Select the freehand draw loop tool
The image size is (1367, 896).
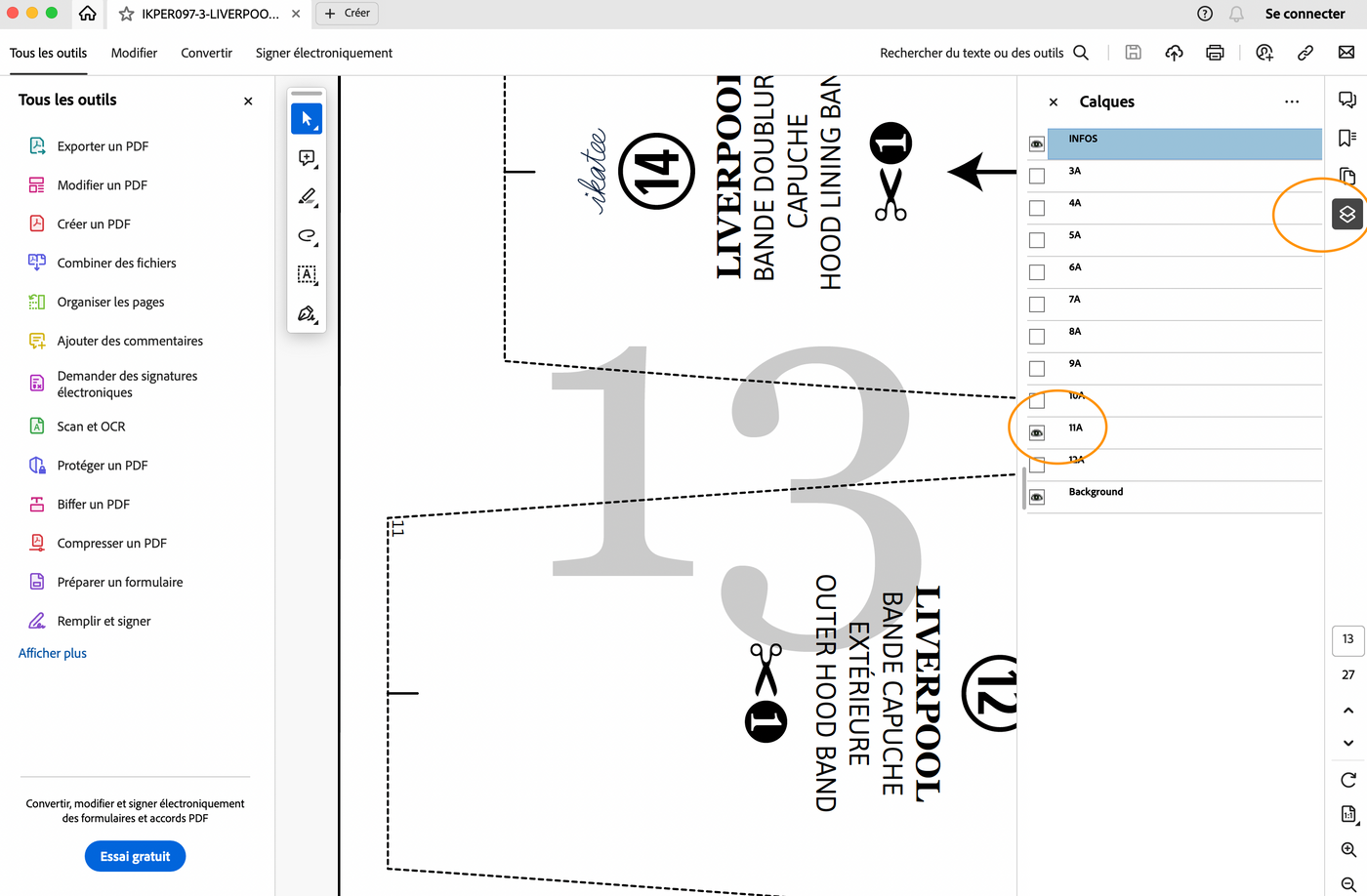pos(307,236)
